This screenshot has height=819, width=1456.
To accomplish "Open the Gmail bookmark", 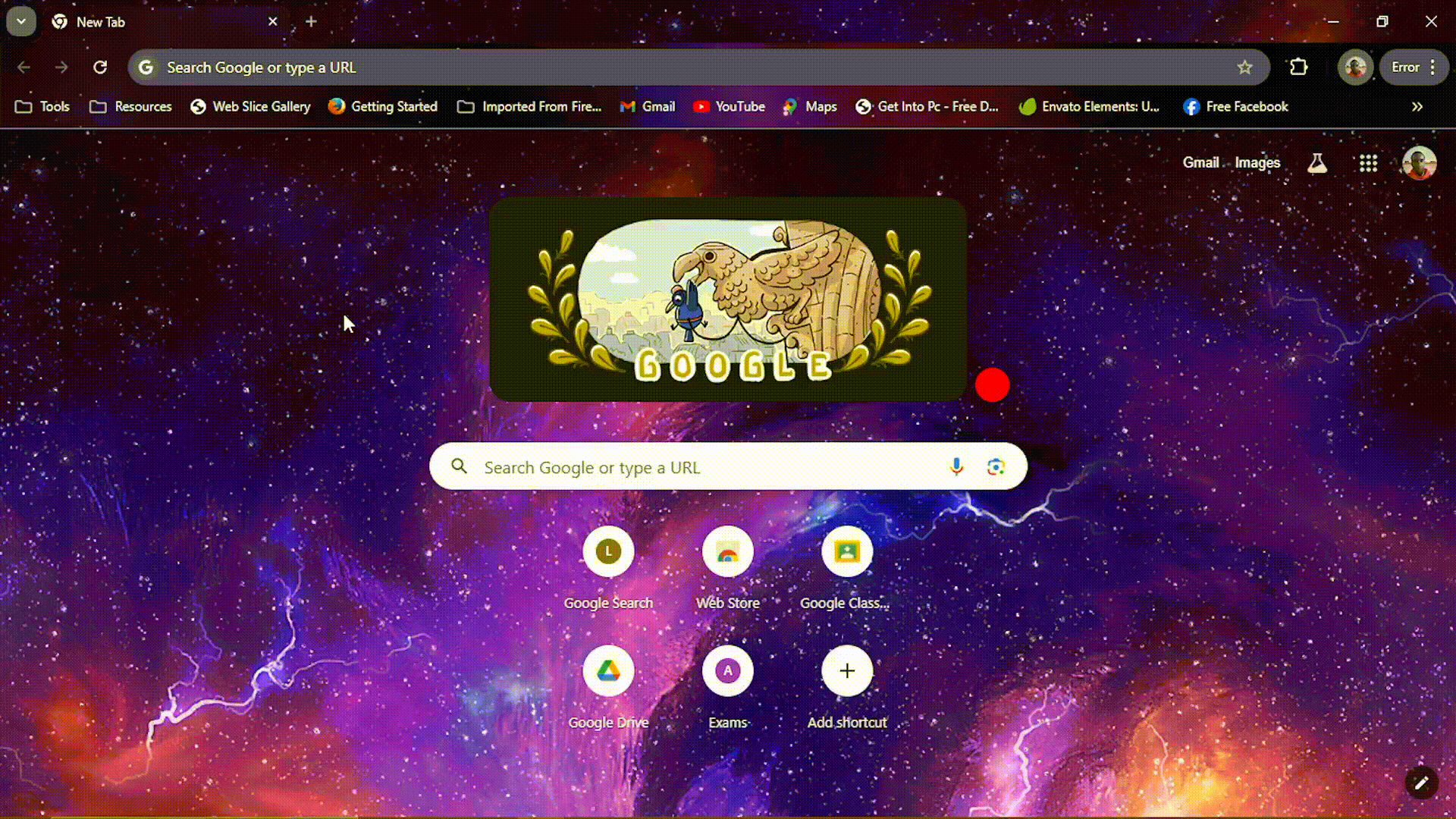I will point(648,107).
